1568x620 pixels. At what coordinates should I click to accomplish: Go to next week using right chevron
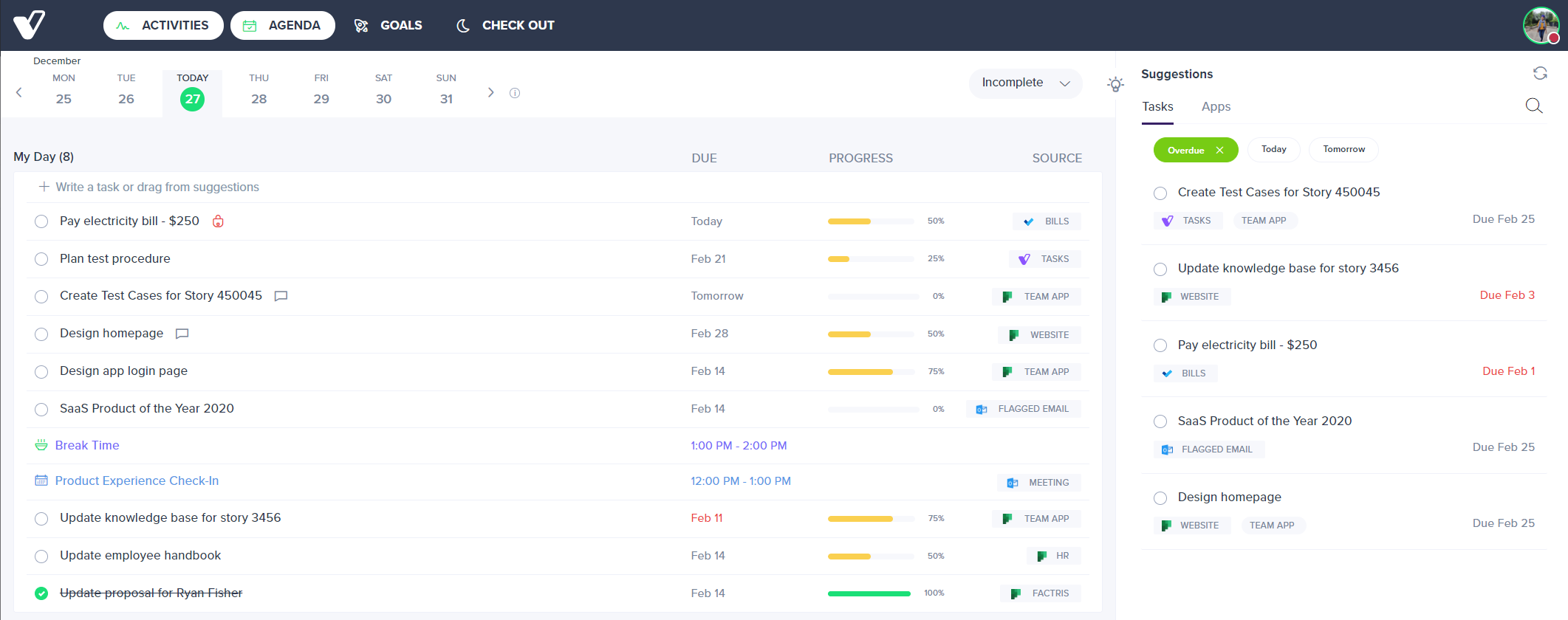click(490, 92)
